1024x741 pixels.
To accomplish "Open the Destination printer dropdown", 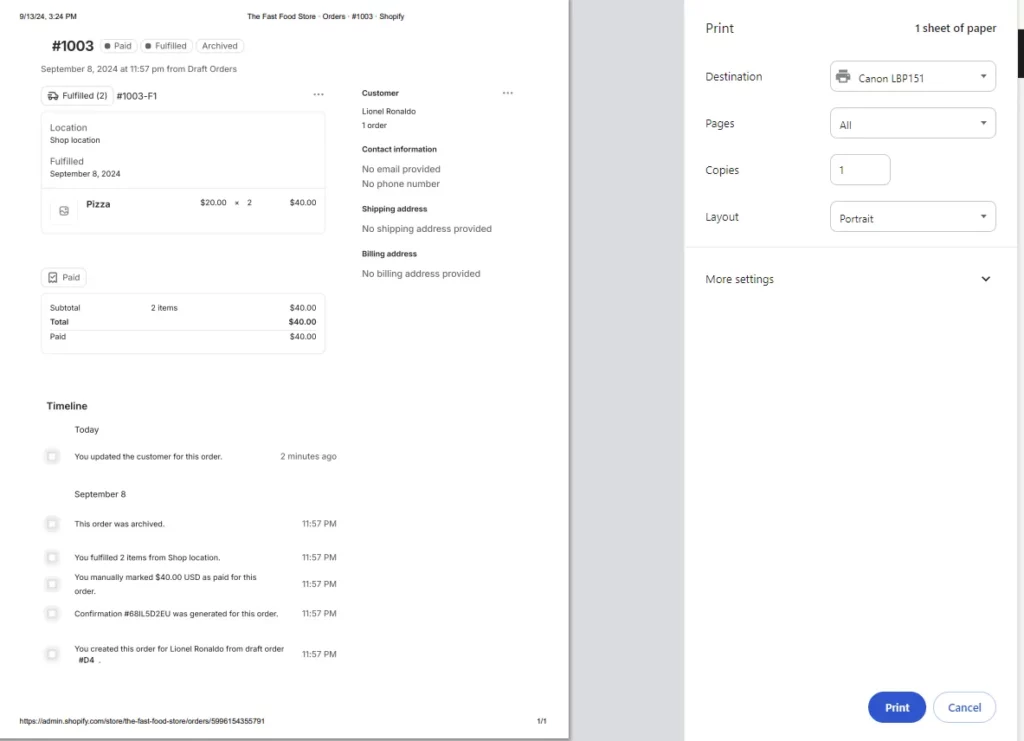I will click(x=912, y=77).
